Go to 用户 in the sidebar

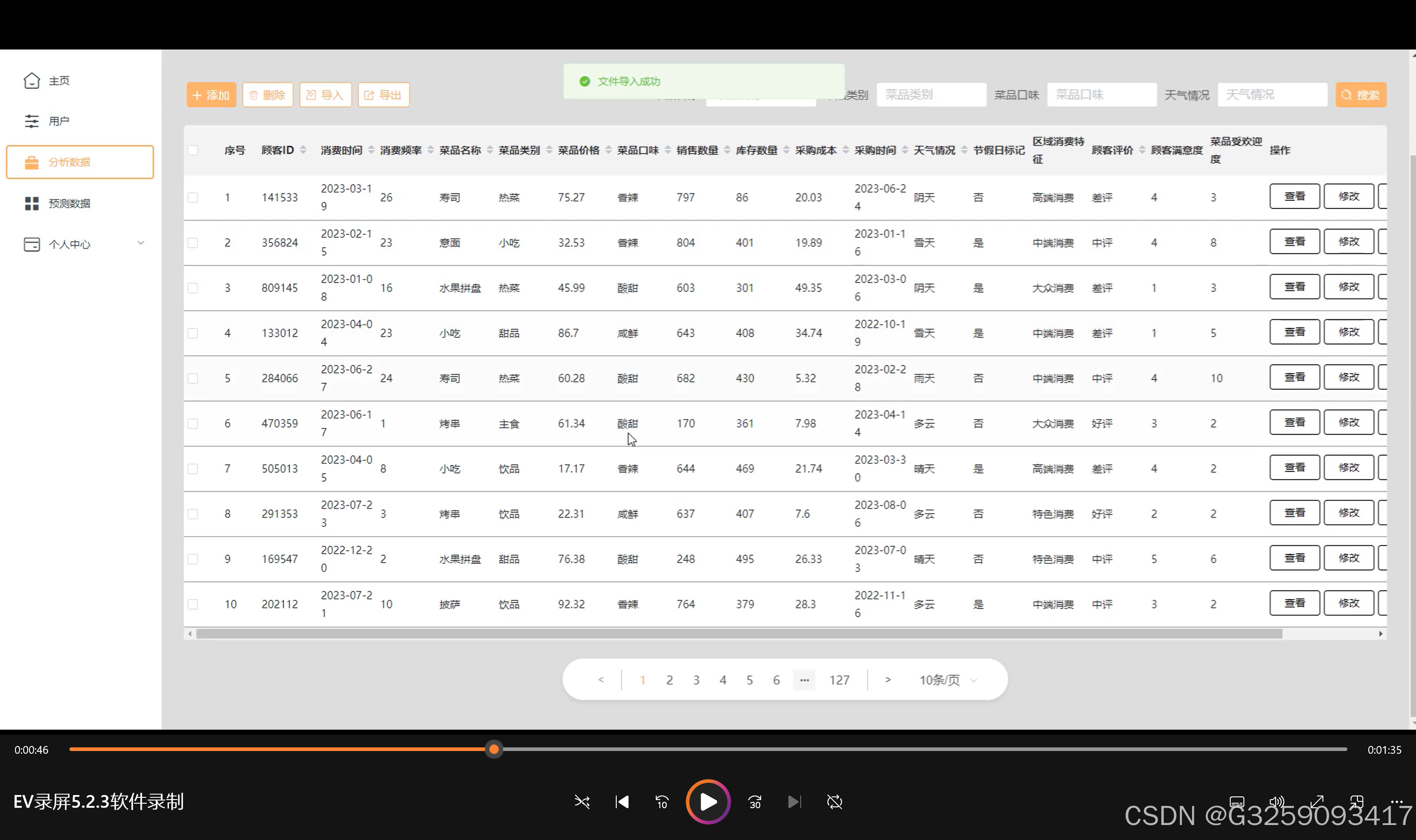(x=58, y=121)
